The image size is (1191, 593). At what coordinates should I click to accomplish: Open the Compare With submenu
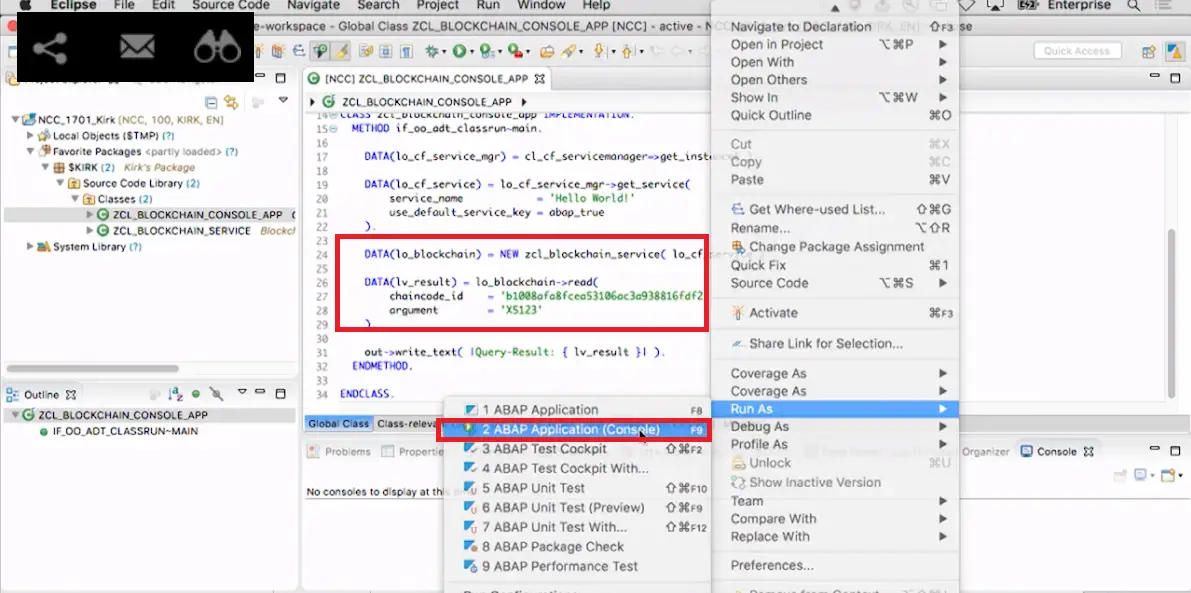836,519
